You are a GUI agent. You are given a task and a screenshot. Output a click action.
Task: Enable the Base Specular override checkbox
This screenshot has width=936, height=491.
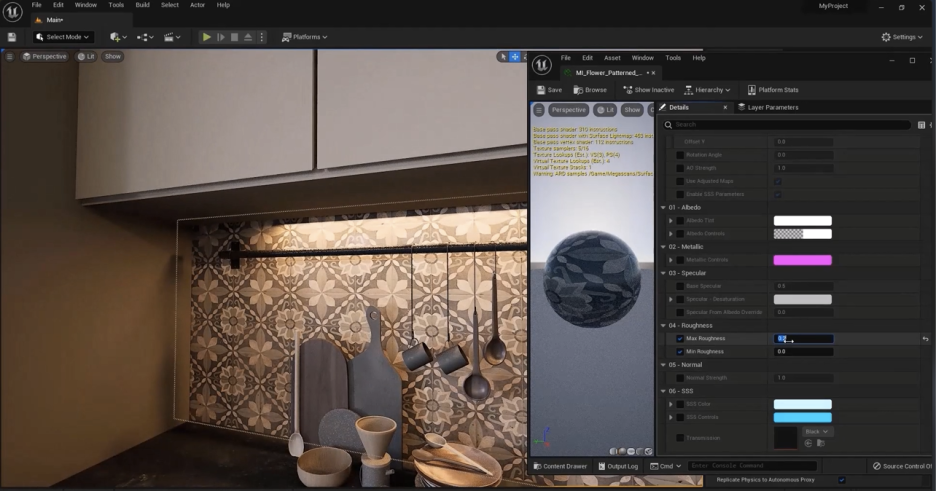pyautogui.click(x=680, y=286)
